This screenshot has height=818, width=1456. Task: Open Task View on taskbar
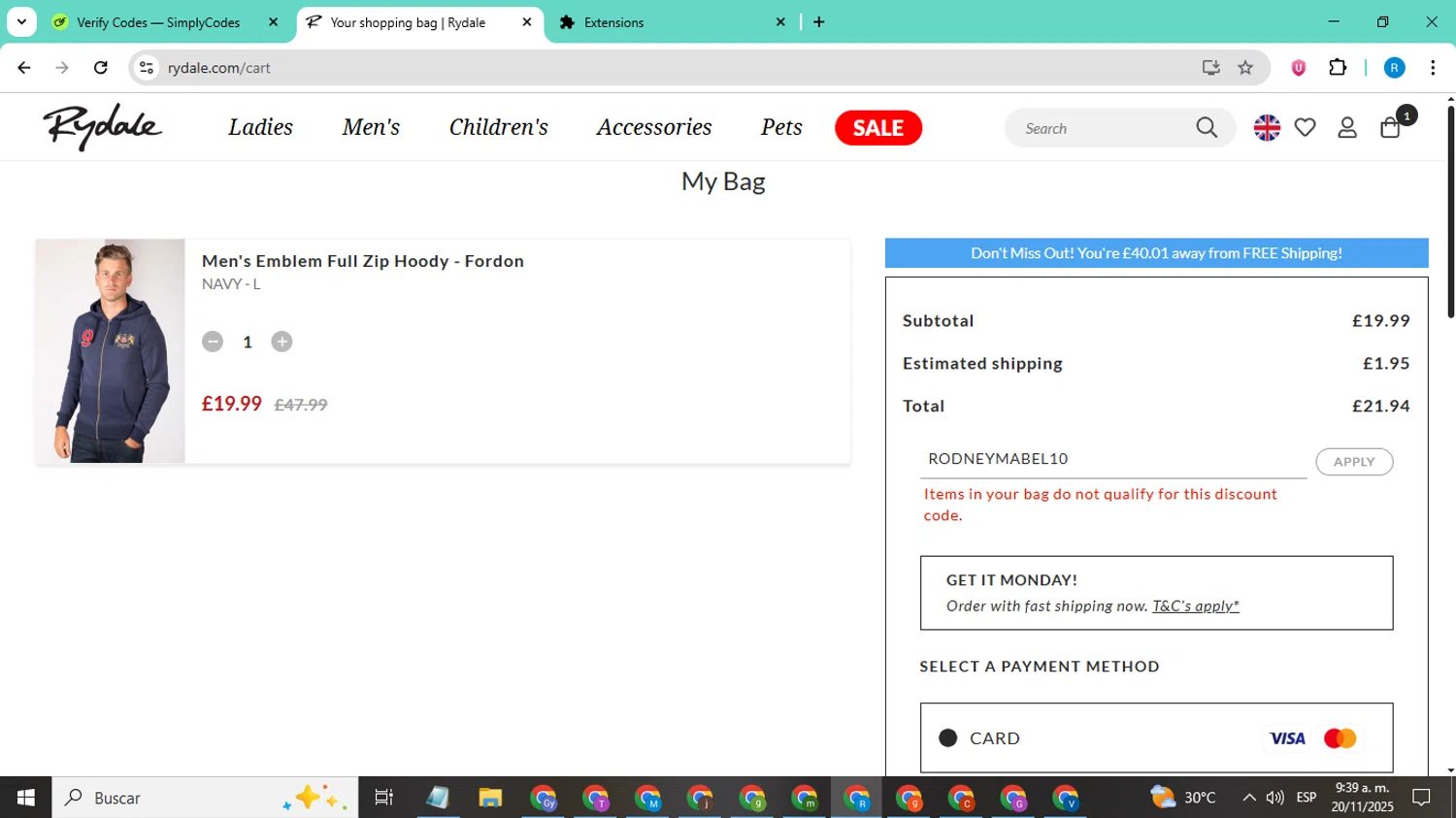pyautogui.click(x=384, y=798)
